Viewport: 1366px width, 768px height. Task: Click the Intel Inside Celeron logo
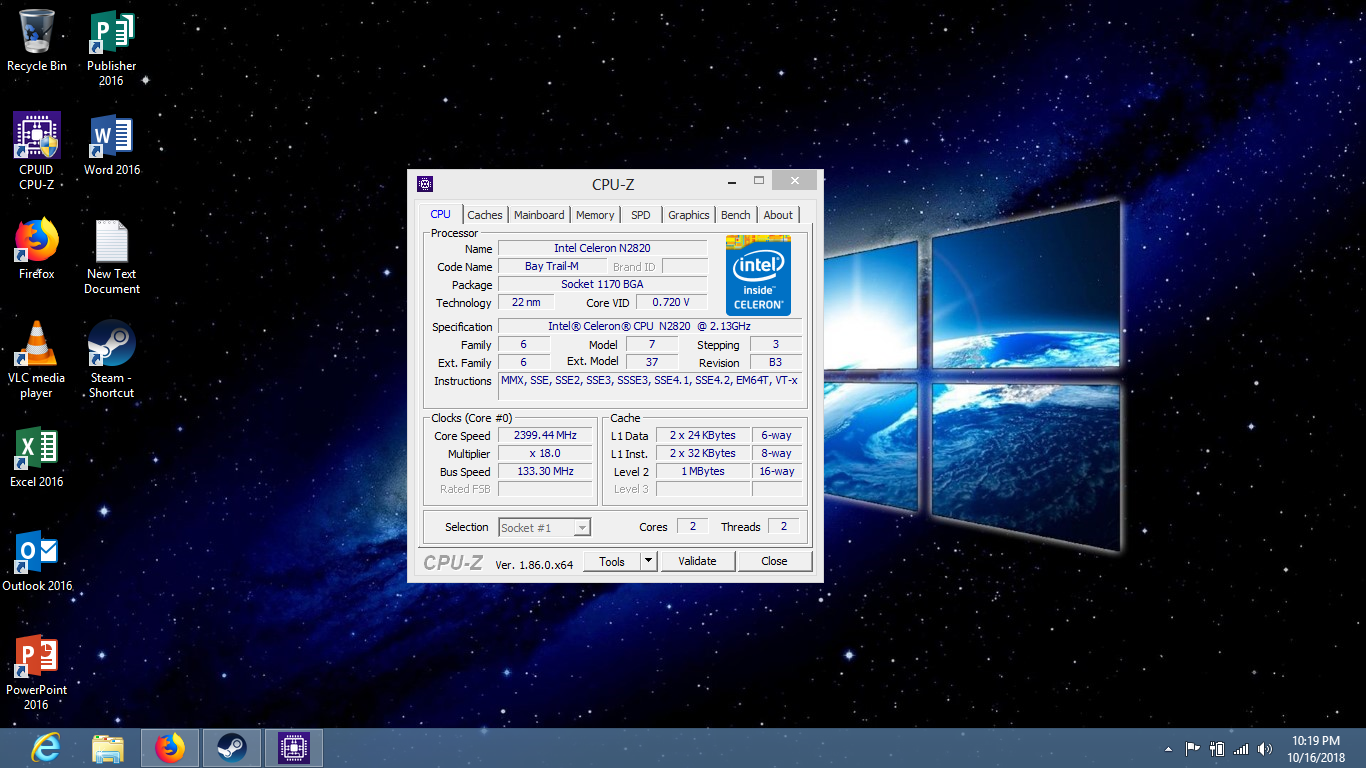pos(758,275)
